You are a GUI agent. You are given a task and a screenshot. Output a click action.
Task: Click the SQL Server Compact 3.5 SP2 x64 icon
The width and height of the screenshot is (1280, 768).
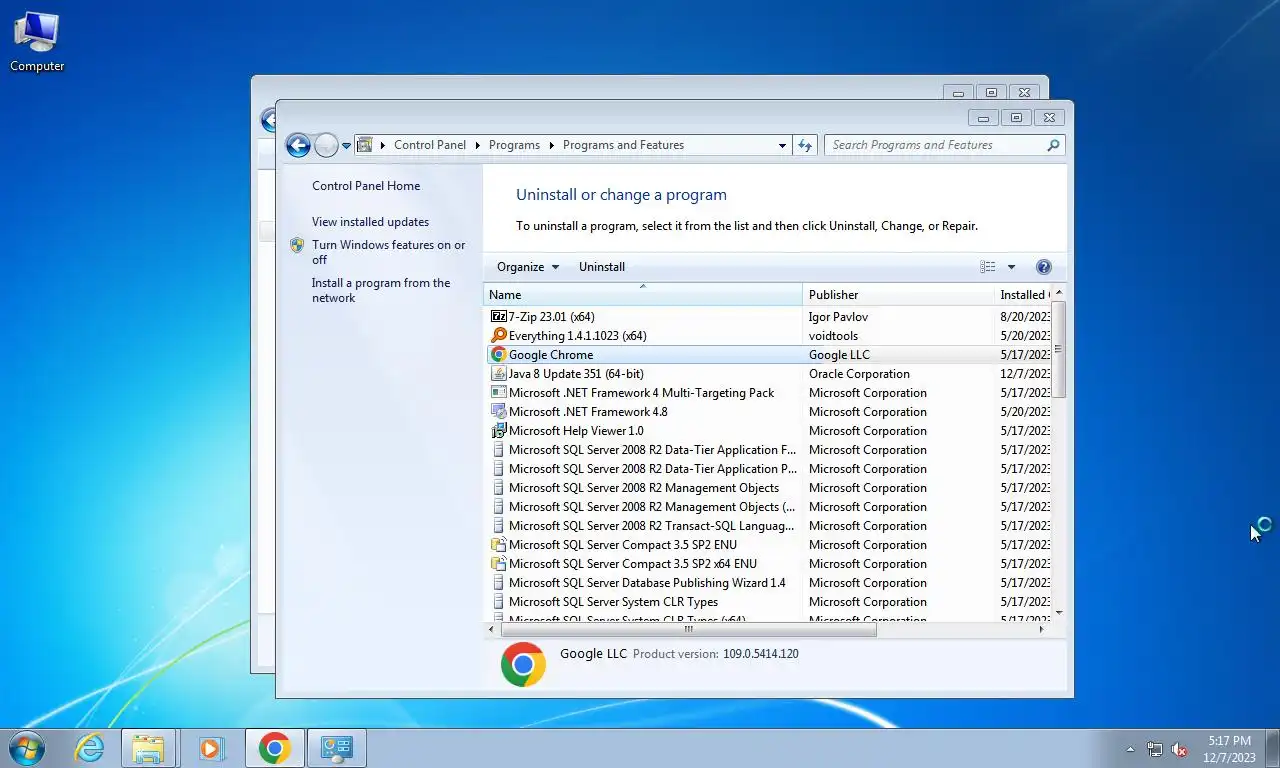click(x=499, y=564)
